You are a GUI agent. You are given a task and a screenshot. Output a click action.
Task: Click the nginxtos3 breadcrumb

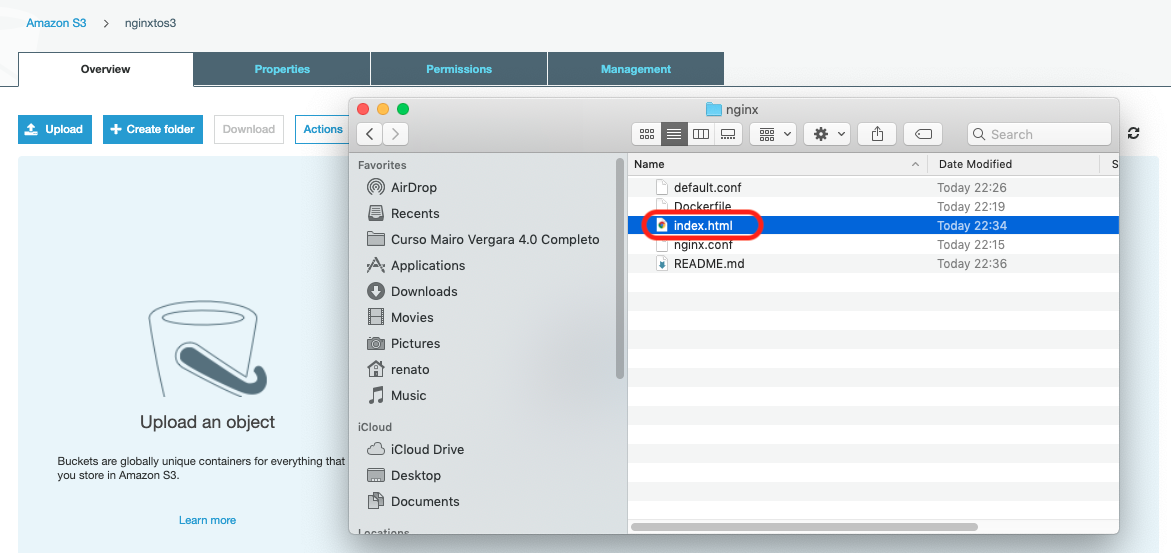click(x=150, y=23)
